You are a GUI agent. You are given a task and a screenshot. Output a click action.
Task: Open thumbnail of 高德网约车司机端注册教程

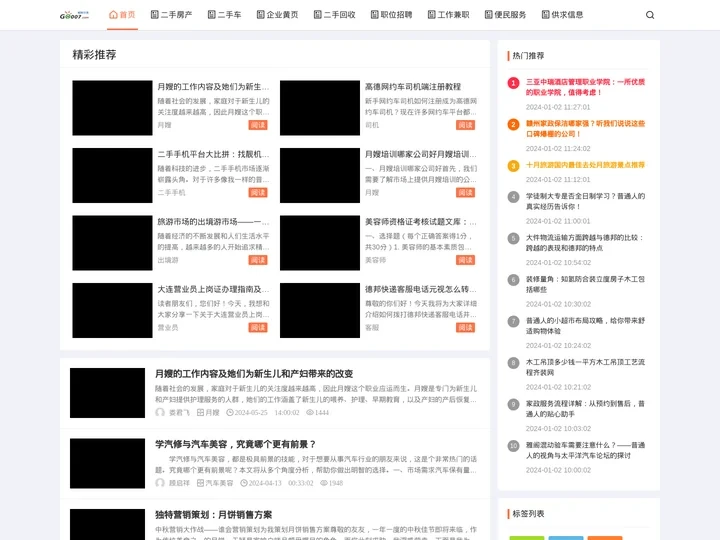(320, 108)
